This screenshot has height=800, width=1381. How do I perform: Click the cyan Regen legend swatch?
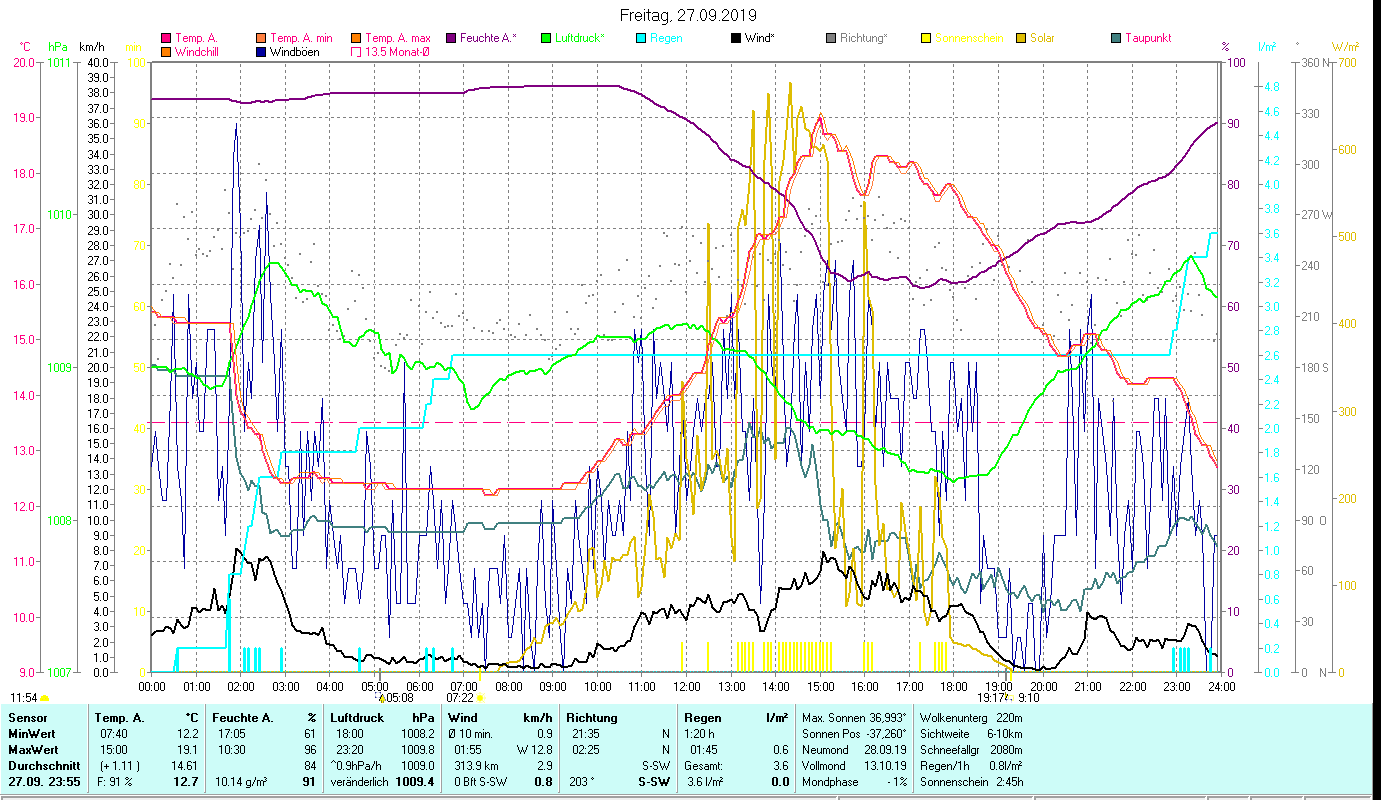640,38
